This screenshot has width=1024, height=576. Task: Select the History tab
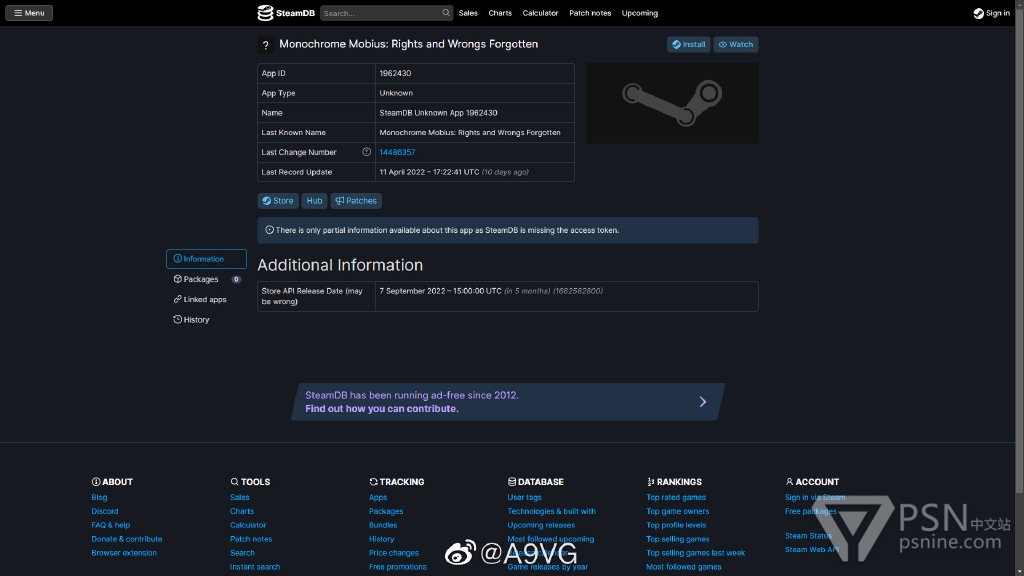point(206,319)
